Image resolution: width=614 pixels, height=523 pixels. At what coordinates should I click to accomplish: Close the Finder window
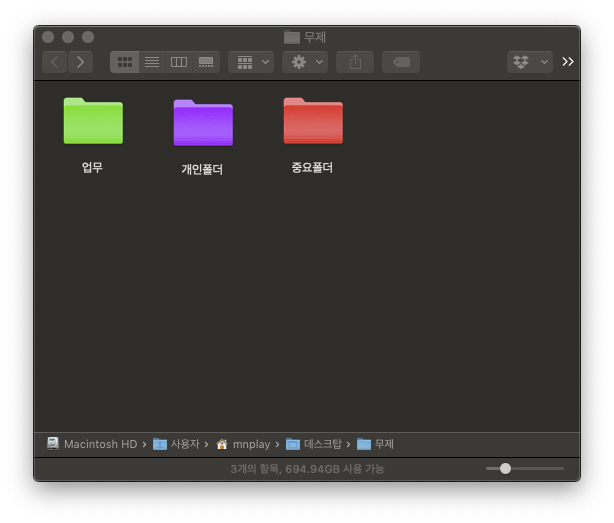48,37
